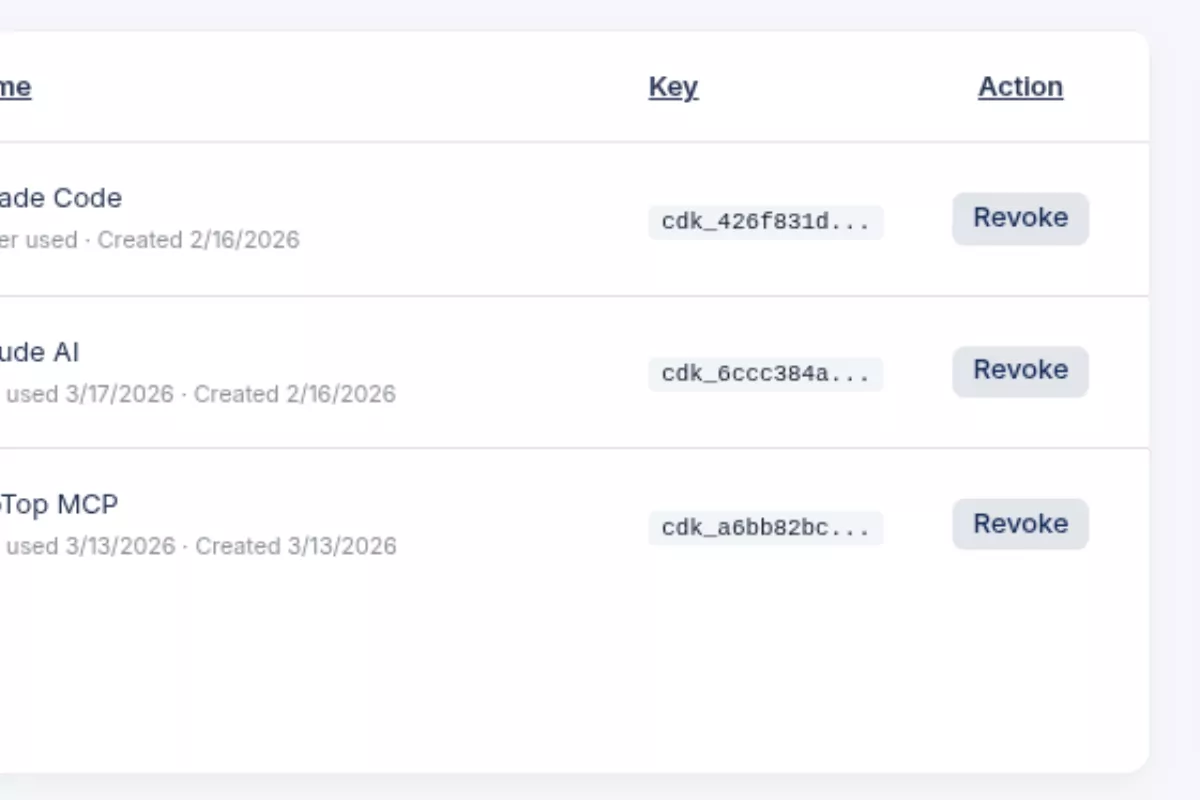
Task: Select the key starting with cdk_6cc384a
Action: (766, 374)
